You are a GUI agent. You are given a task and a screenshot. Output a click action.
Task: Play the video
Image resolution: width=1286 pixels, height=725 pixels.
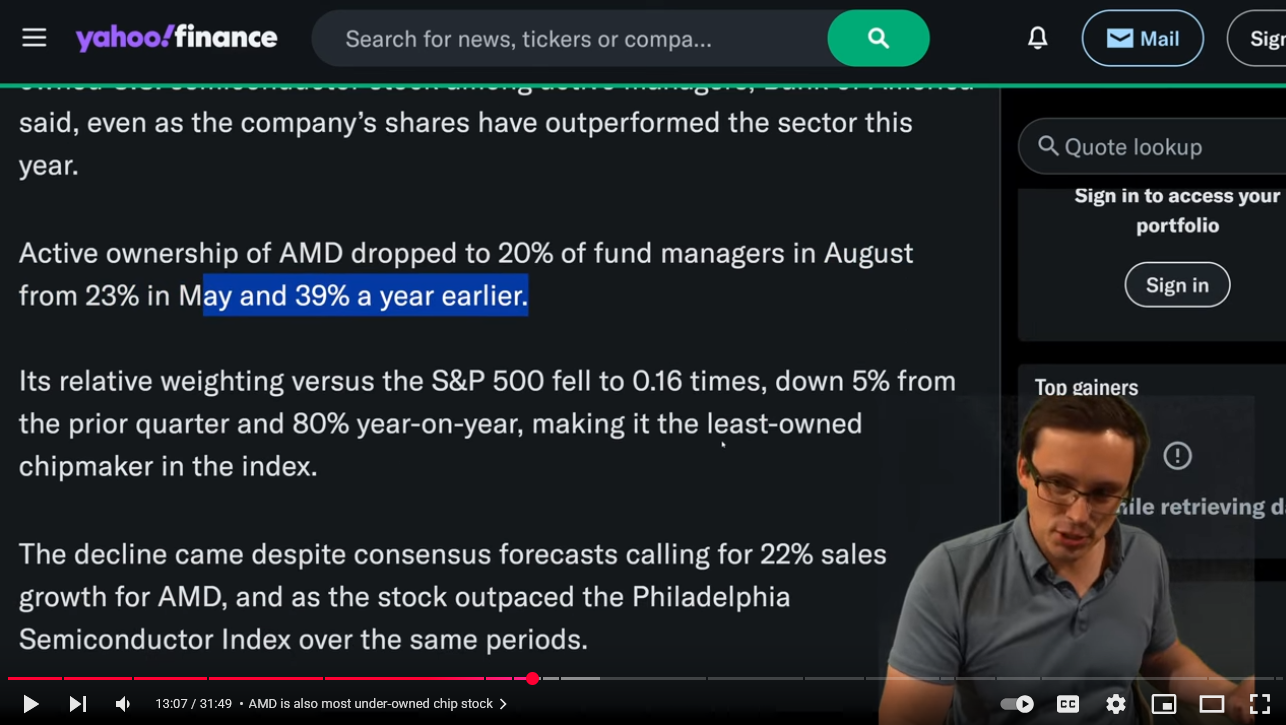(x=30, y=704)
